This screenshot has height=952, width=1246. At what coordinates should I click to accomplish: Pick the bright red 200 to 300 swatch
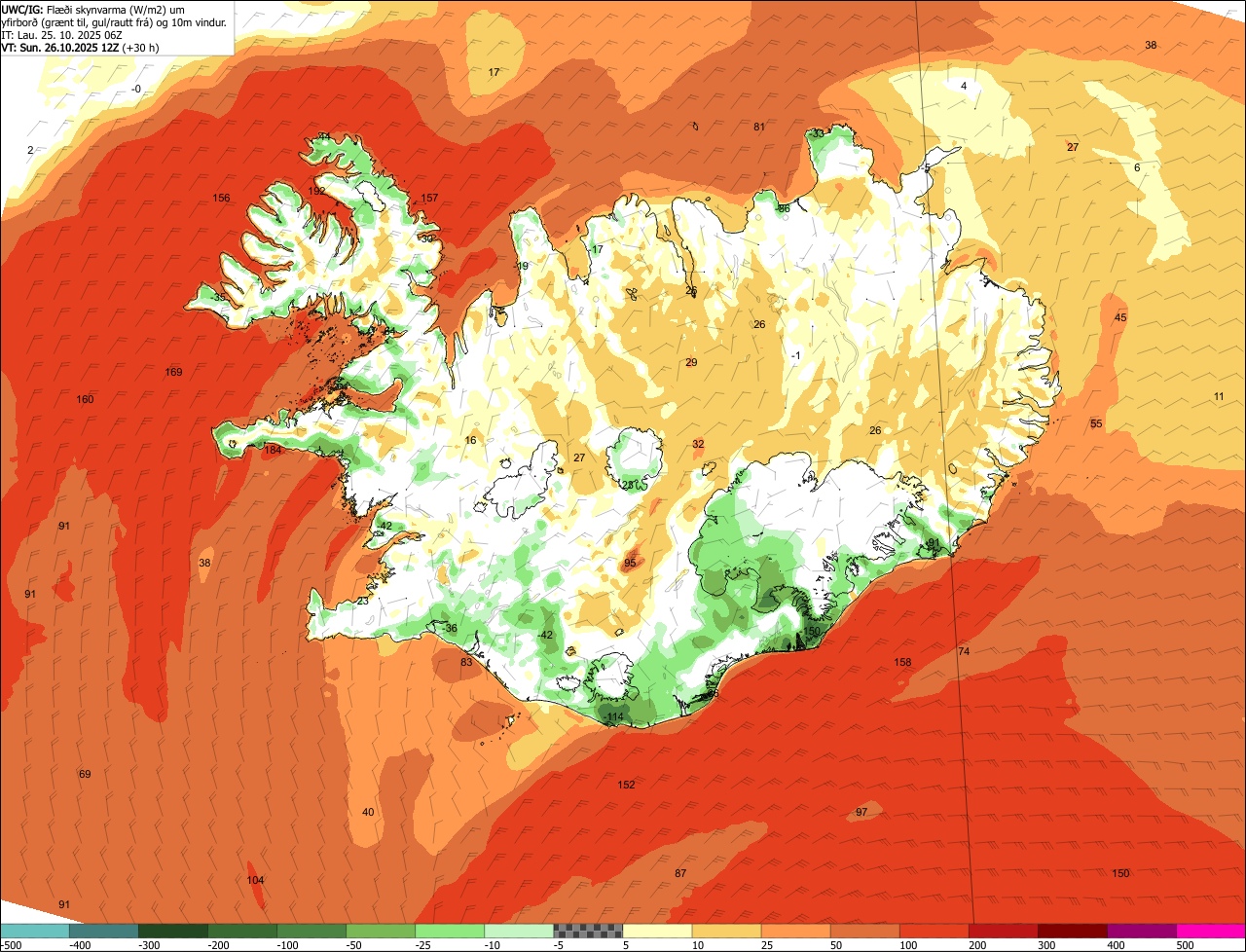click(1004, 931)
